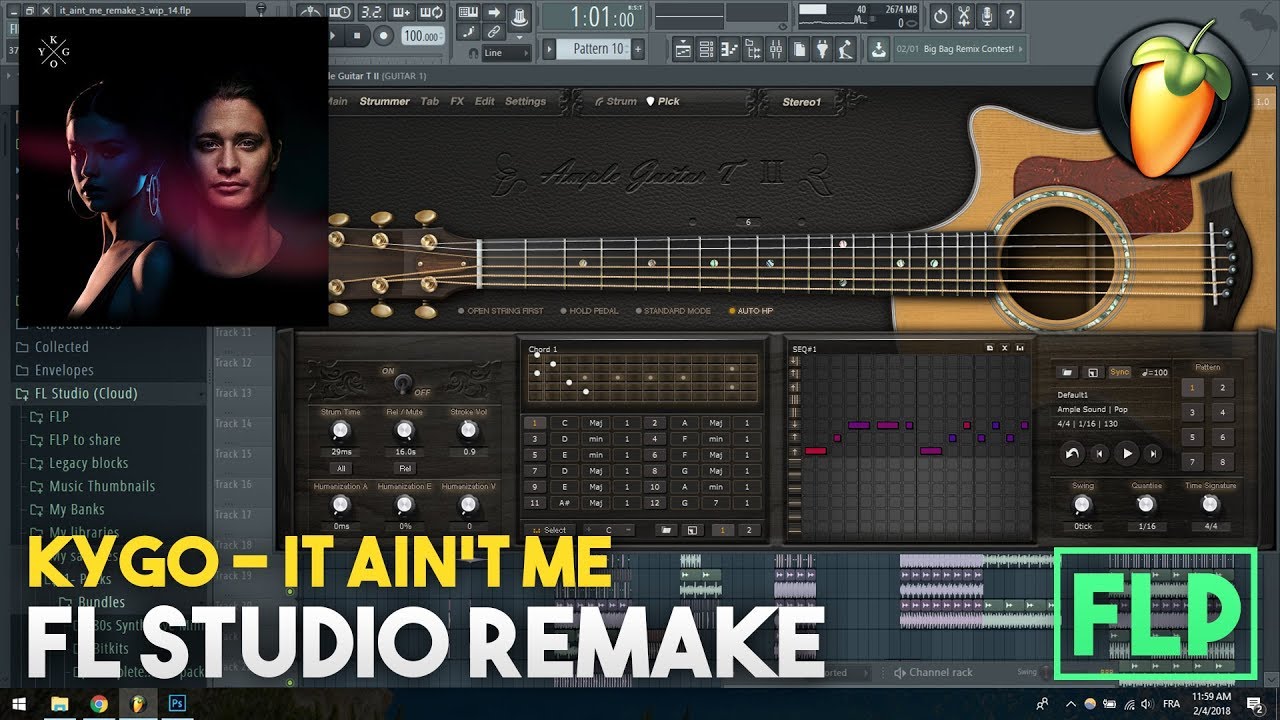1280x720 pixels.
Task: Open the Line snap dropdown
Action: pos(506,53)
